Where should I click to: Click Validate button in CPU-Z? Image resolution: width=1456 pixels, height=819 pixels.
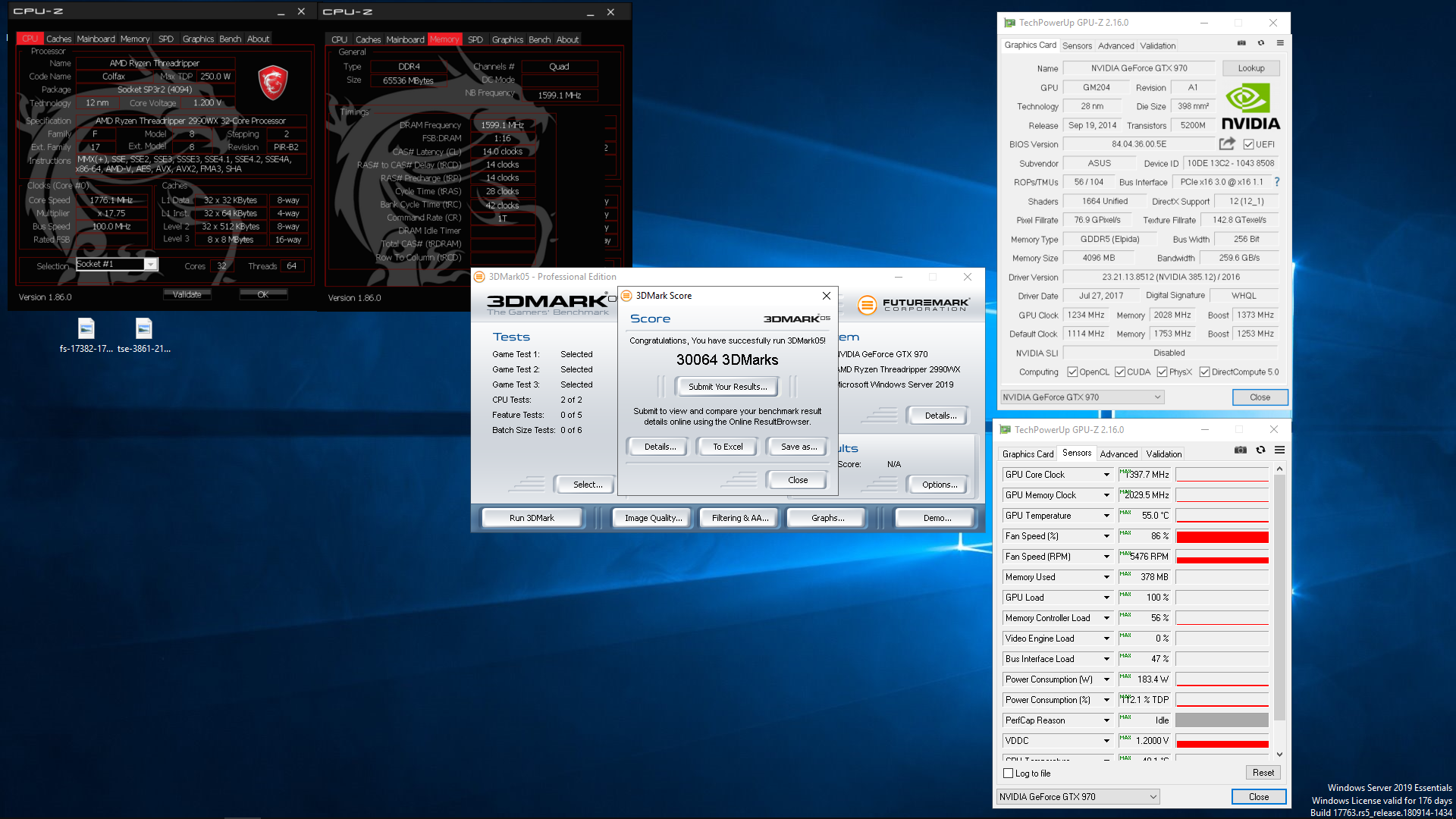(187, 295)
